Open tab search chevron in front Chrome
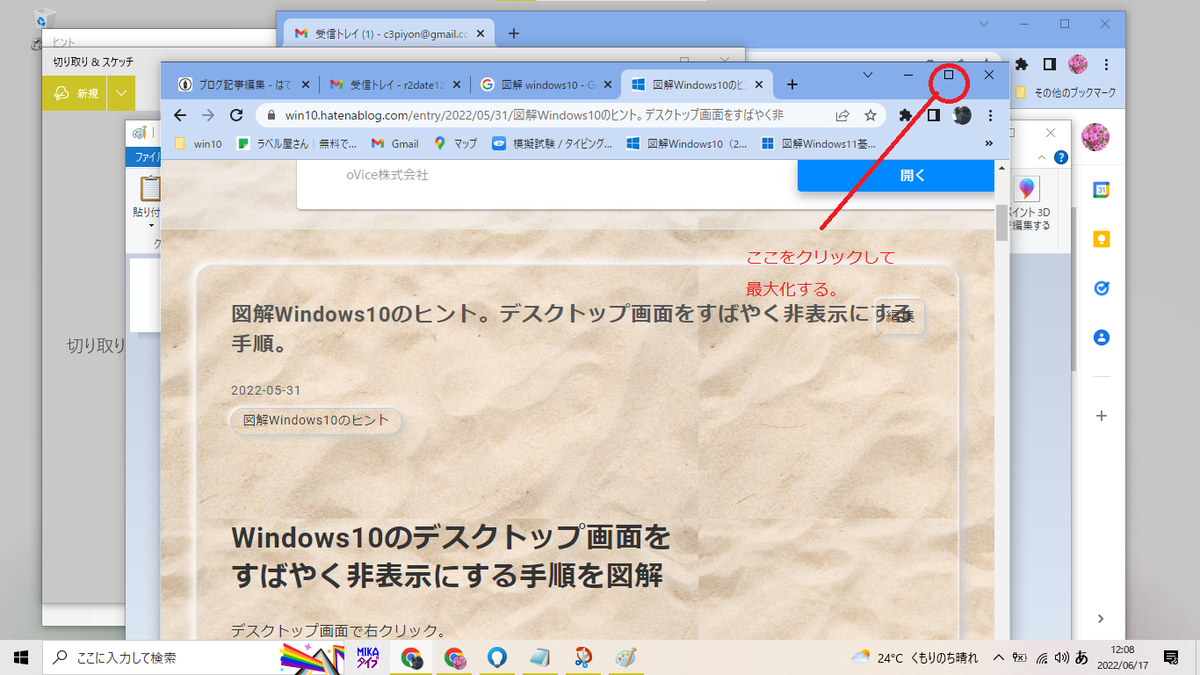Image resolution: width=1200 pixels, height=675 pixels. (867, 75)
